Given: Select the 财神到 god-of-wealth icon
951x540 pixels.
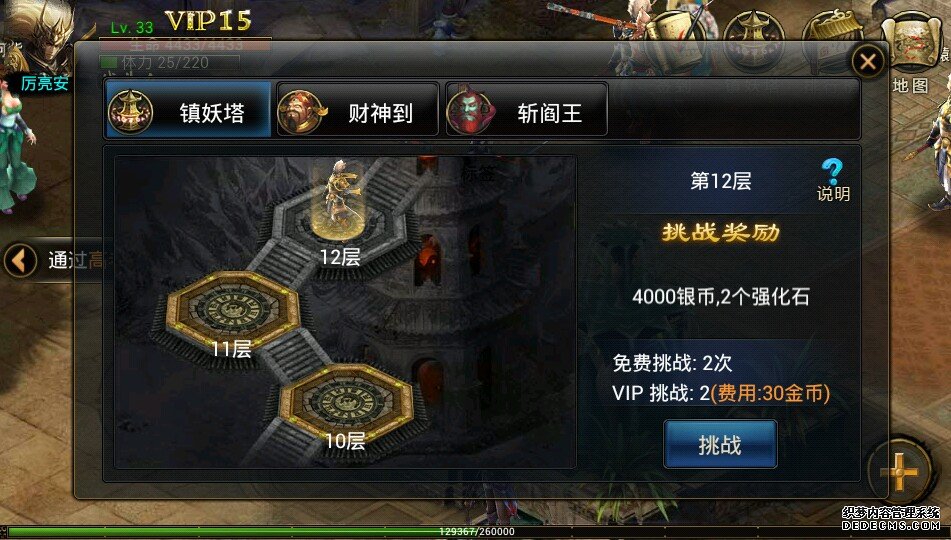Looking at the screenshot, I should point(301,112).
